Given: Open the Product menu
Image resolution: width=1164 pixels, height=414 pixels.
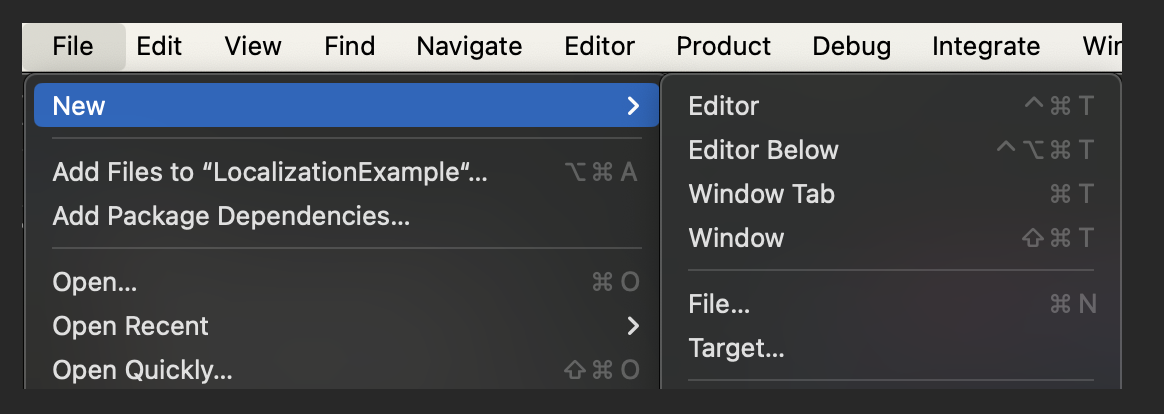Looking at the screenshot, I should pos(724,47).
